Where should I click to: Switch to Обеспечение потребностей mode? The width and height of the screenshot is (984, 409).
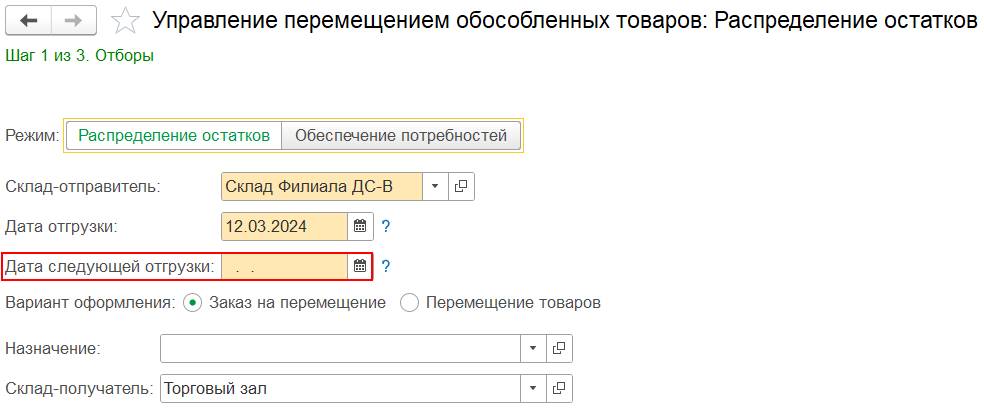point(401,136)
